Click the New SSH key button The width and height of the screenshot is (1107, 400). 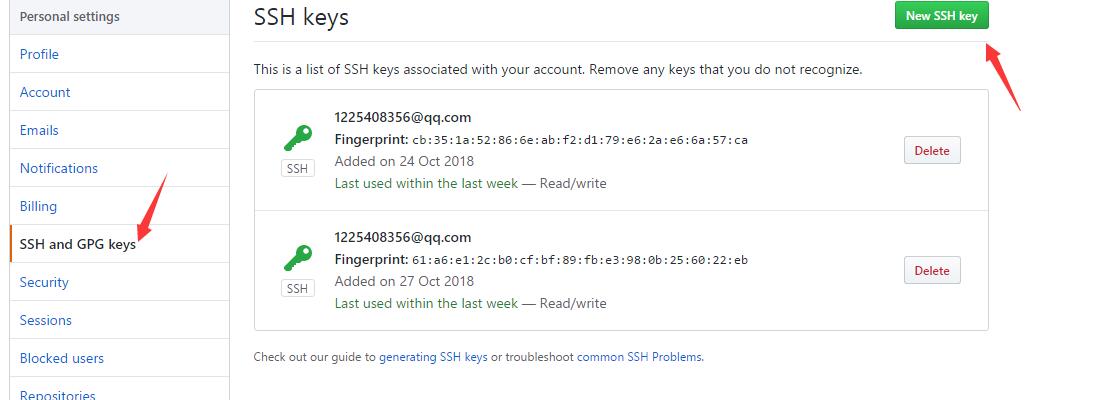coord(941,16)
